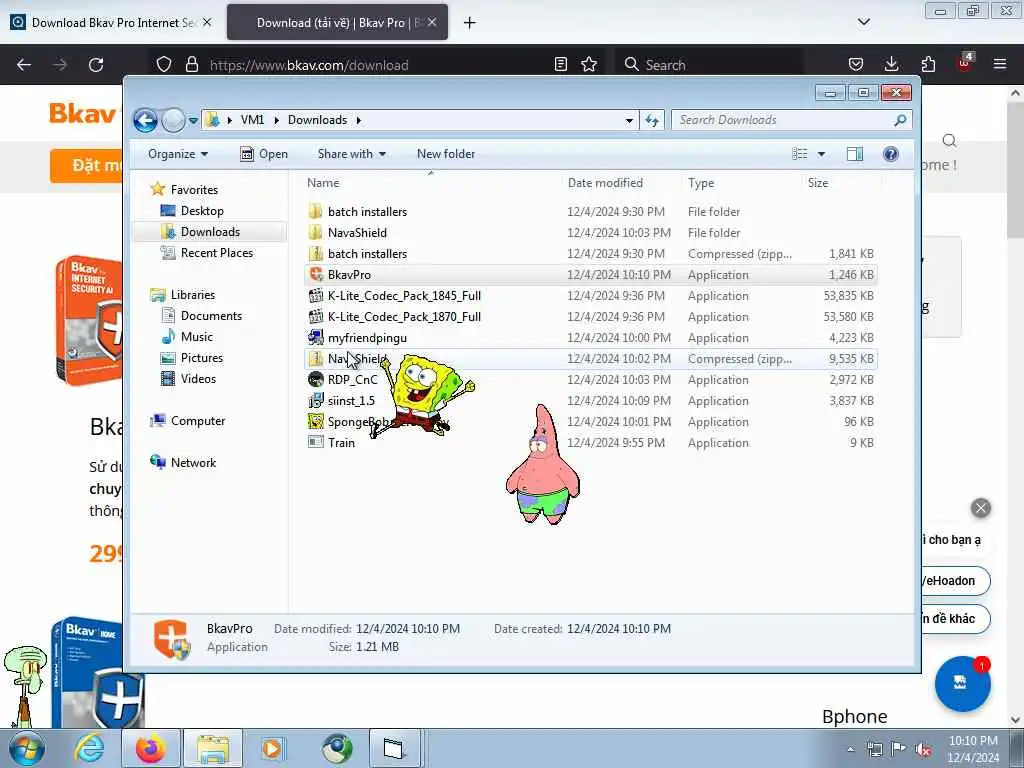
Task: List all Firefox tabs dropdown
Action: pyautogui.click(x=863, y=22)
